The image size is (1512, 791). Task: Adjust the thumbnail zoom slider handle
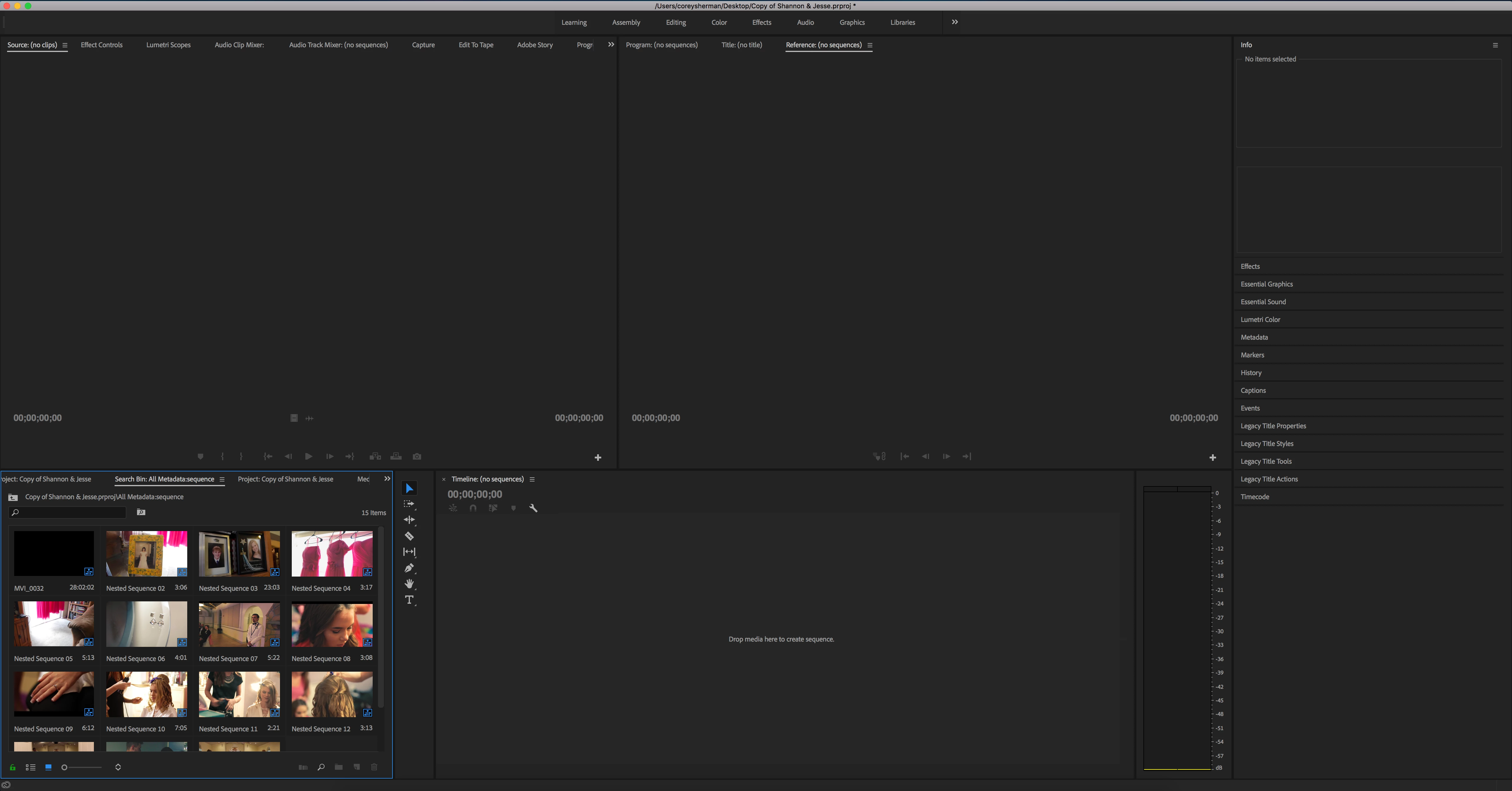(x=65, y=767)
